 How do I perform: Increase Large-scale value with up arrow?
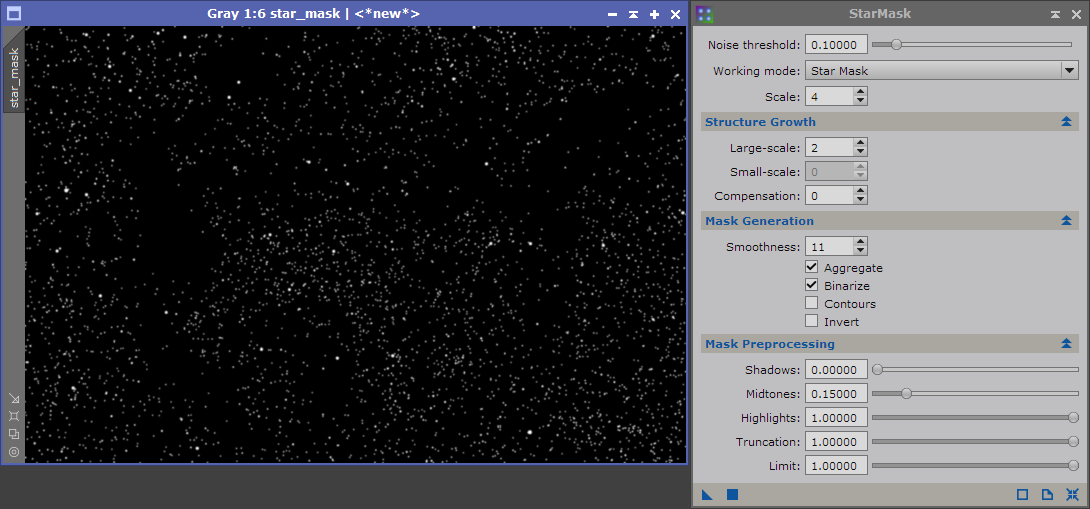(861, 143)
